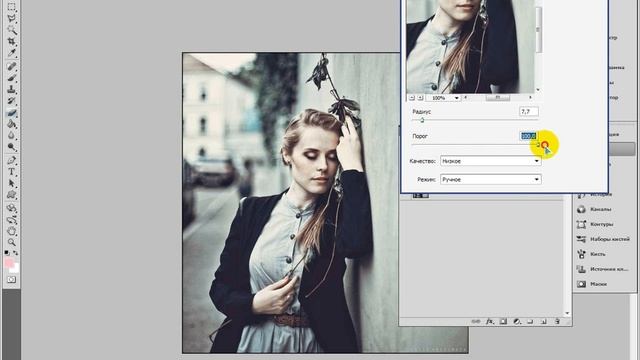Swap foreground and background colors
Screen dimensions: 640x360
tap(16, 253)
